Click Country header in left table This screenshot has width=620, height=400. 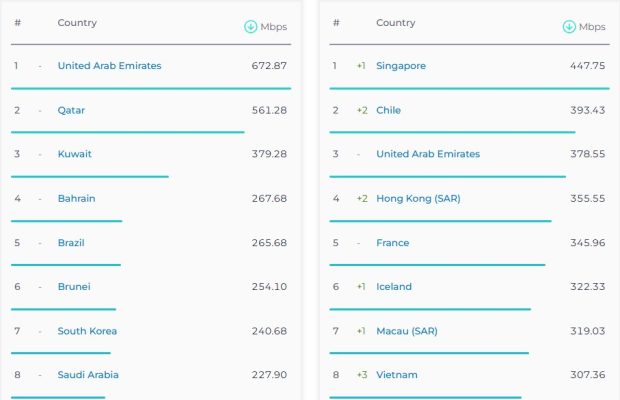(x=77, y=23)
